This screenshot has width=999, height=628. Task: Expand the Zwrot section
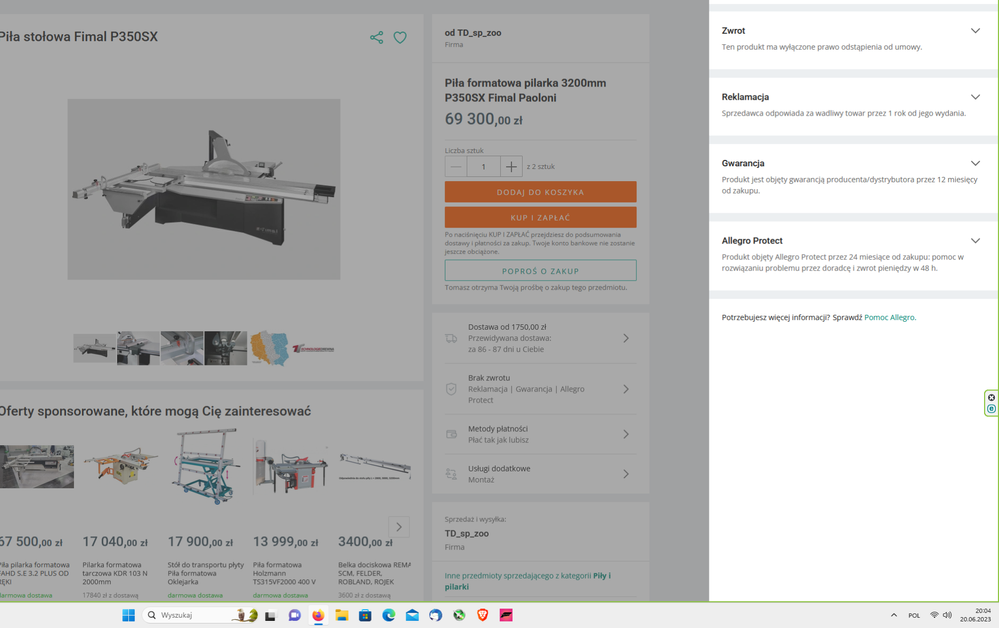pyautogui.click(x=975, y=31)
